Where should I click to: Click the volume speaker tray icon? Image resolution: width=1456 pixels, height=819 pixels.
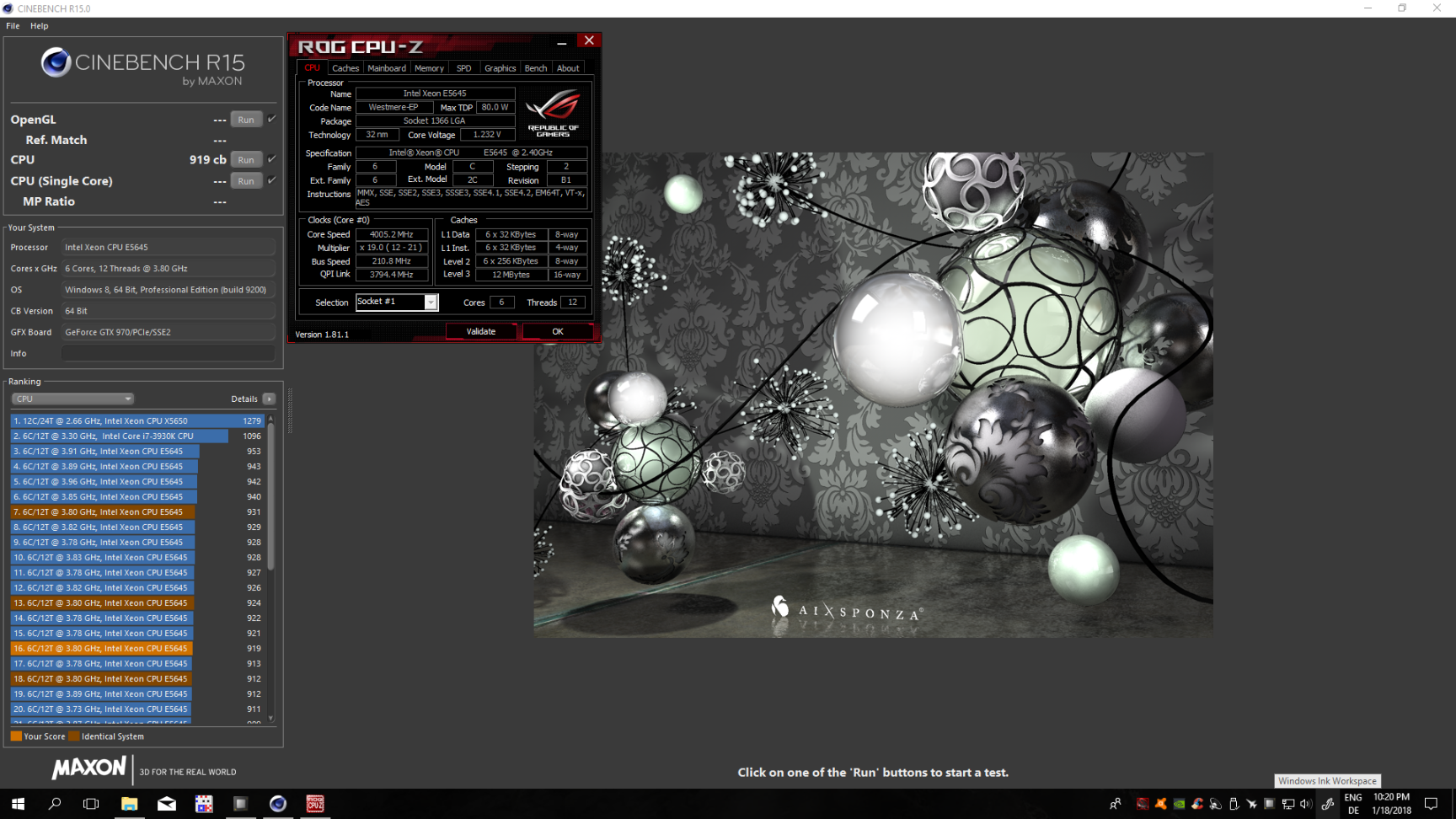pos(1306,804)
